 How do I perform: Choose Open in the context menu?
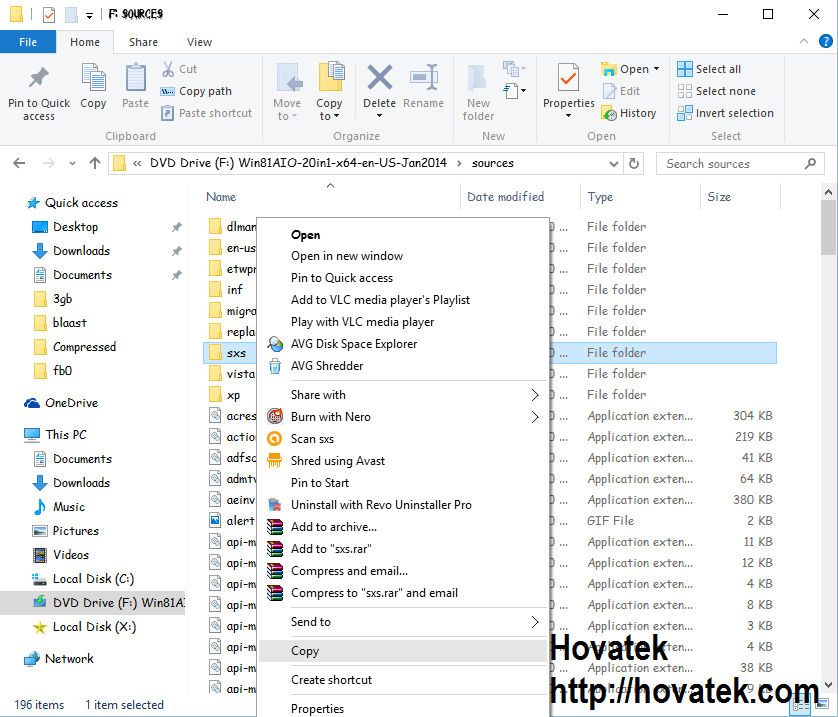point(404,235)
